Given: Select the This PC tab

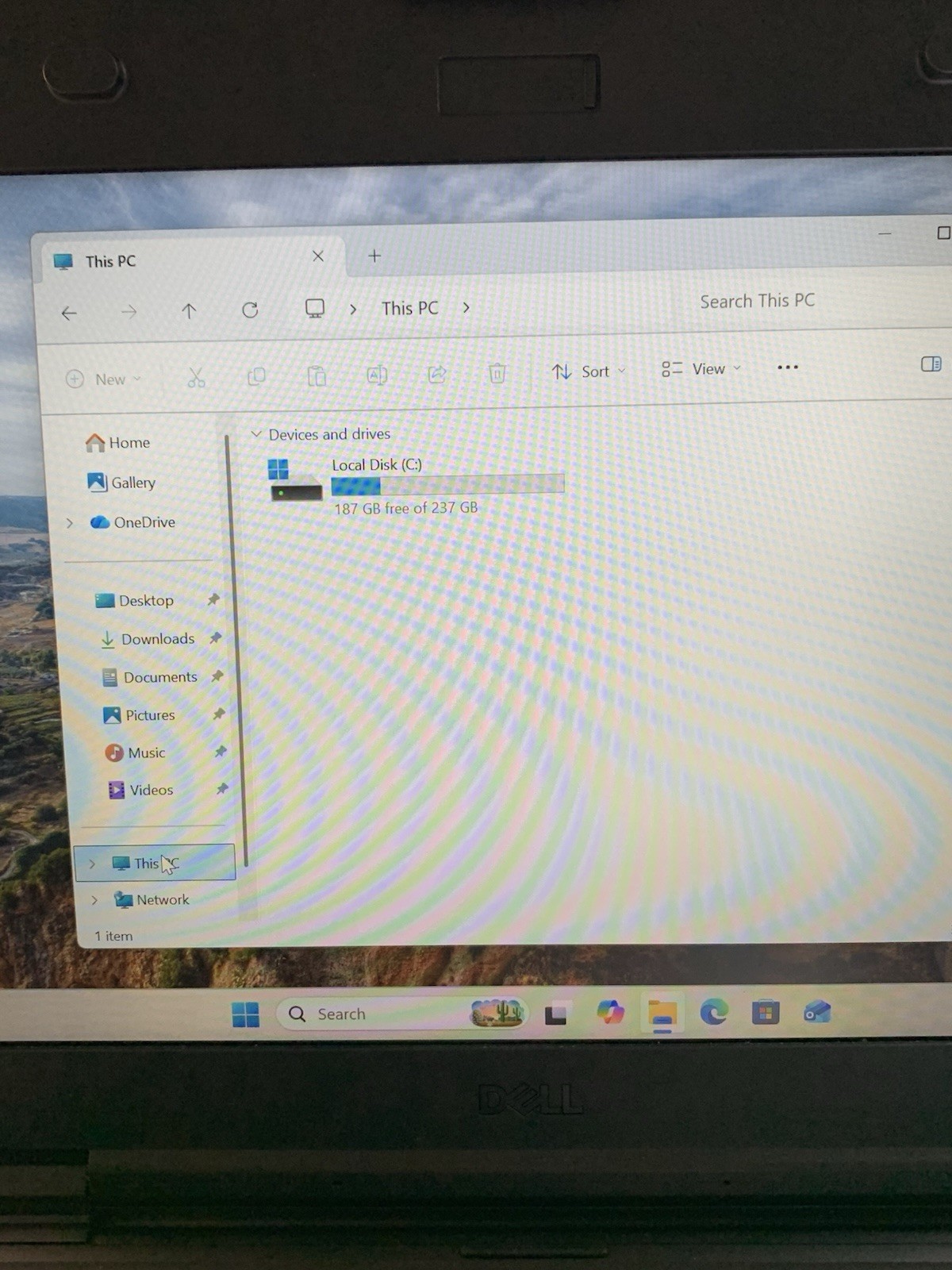Looking at the screenshot, I should [190, 260].
